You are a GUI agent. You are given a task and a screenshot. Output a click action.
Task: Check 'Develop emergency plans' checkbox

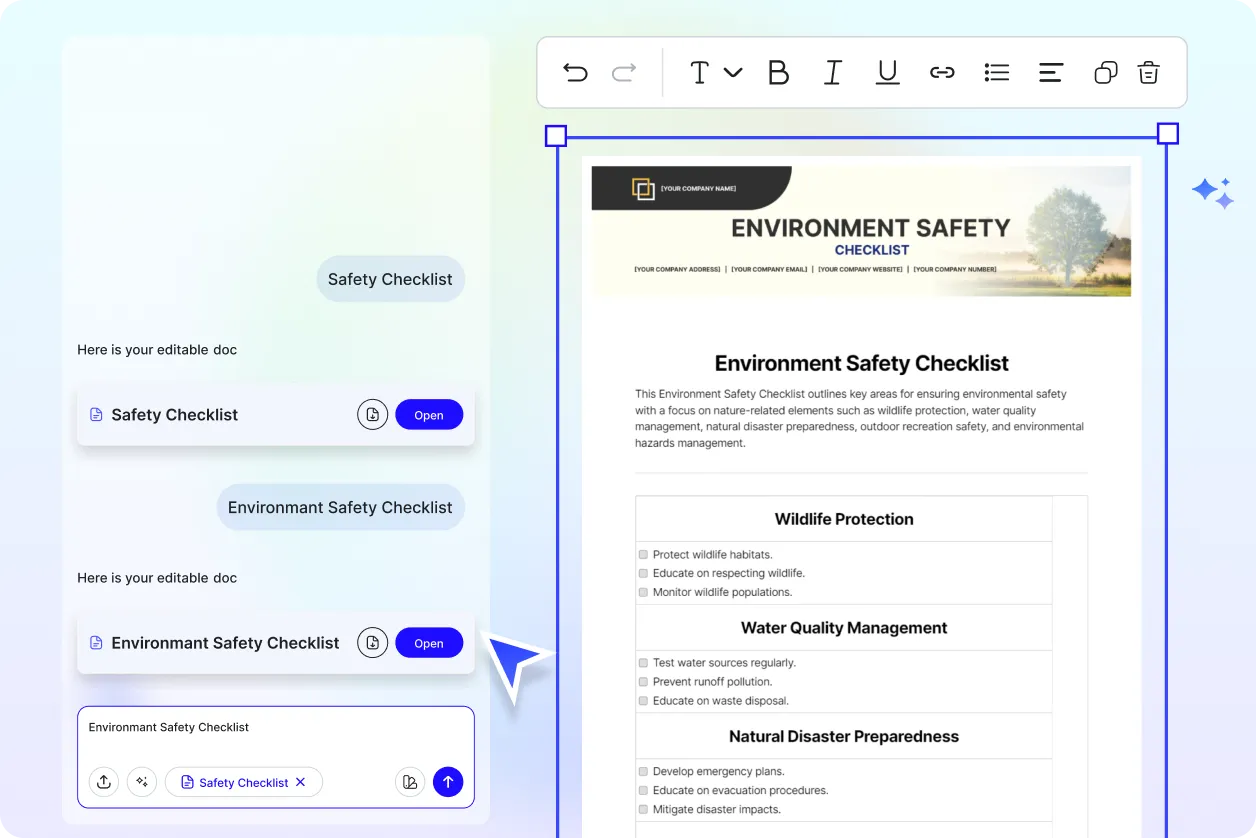[x=644, y=772]
